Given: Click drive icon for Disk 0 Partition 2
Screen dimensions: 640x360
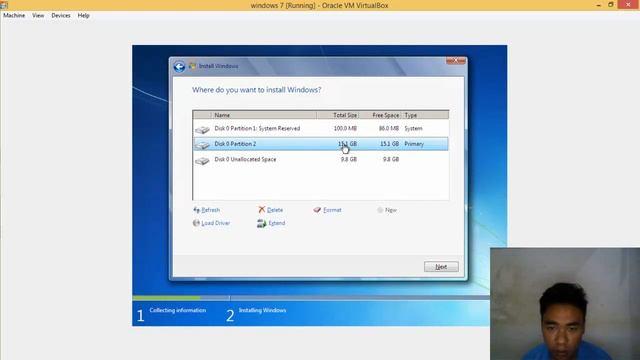Looking at the screenshot, I should [202, 145].
